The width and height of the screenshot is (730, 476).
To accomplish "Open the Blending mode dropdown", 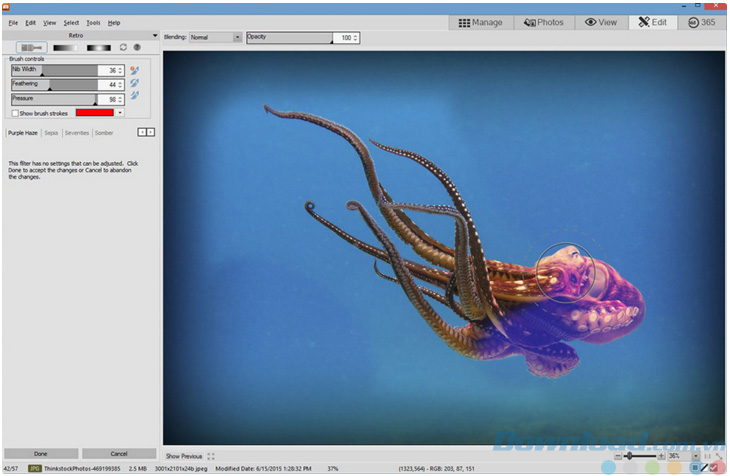I will (x=237, y=38).
